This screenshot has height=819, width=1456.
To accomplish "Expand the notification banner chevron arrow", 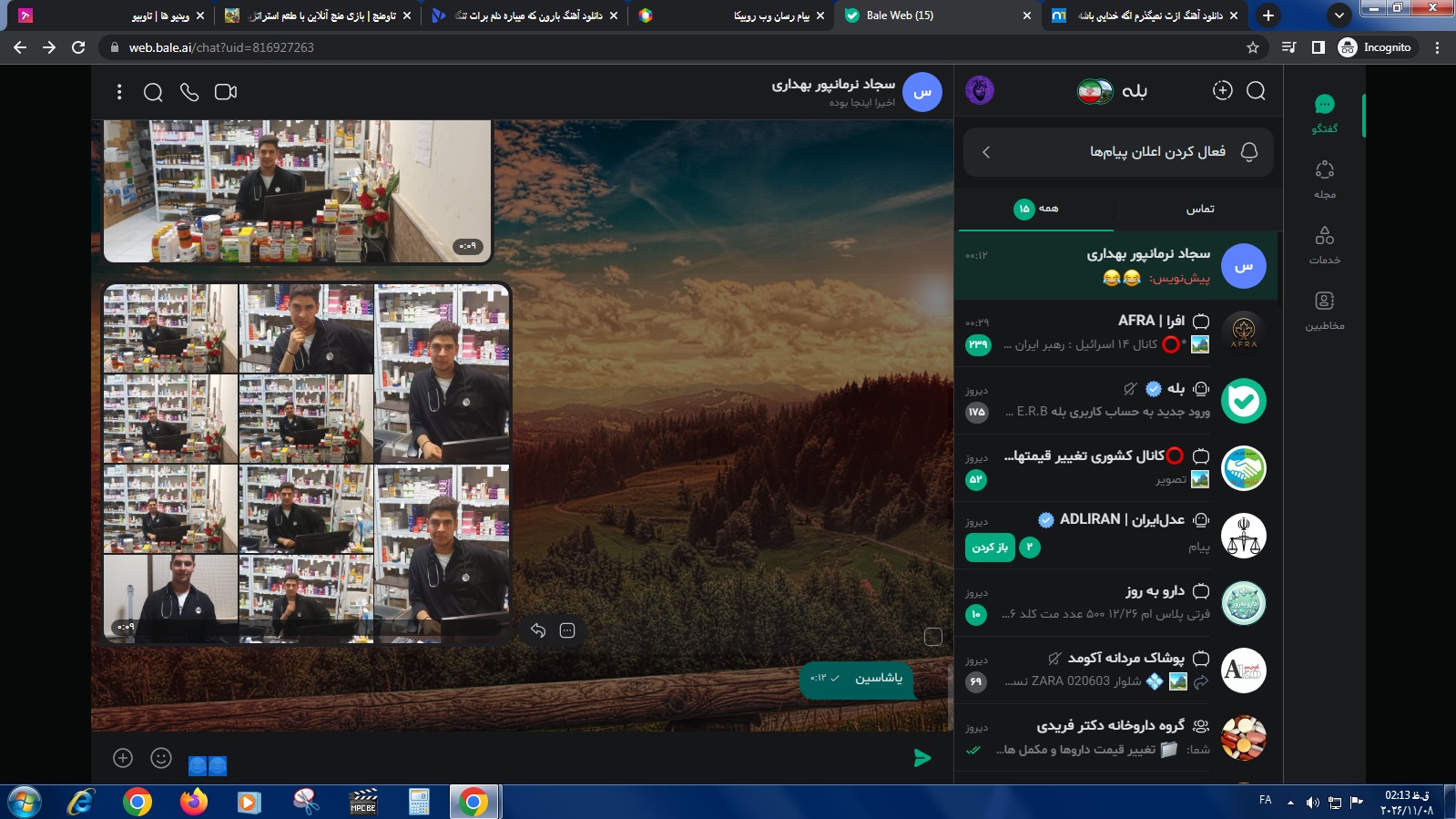I will [986, 152].
